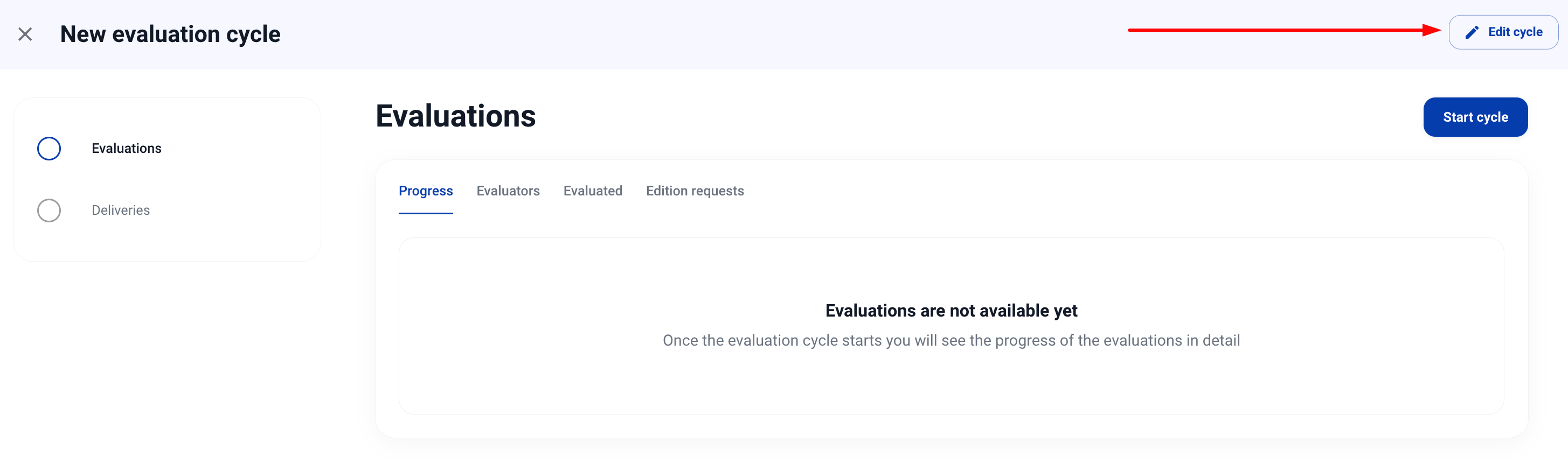
Task: Start the evaluation cycle
Action: pos(1475,117)
